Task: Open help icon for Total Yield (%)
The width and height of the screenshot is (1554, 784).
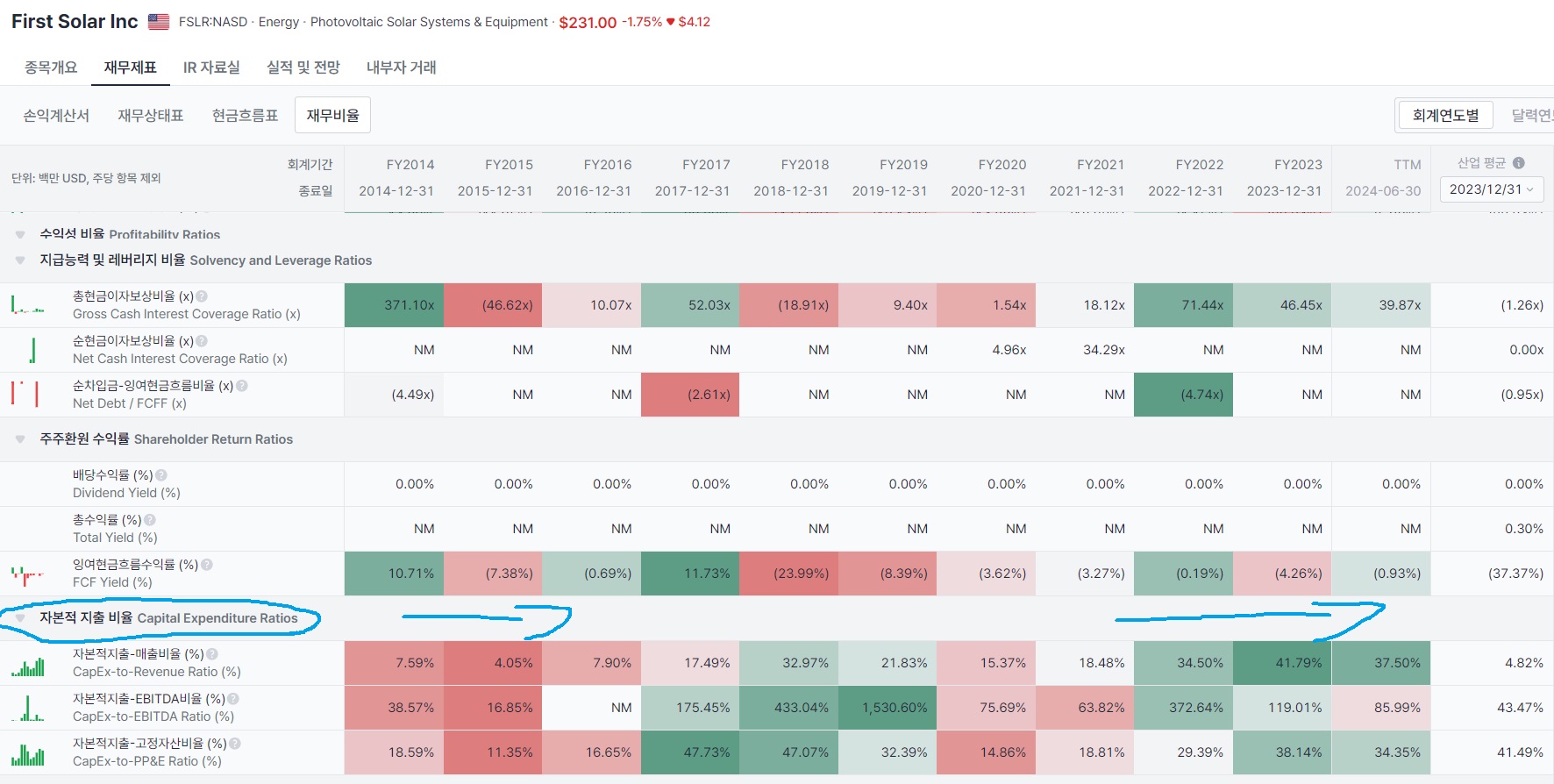Action: tap(150, 520)
